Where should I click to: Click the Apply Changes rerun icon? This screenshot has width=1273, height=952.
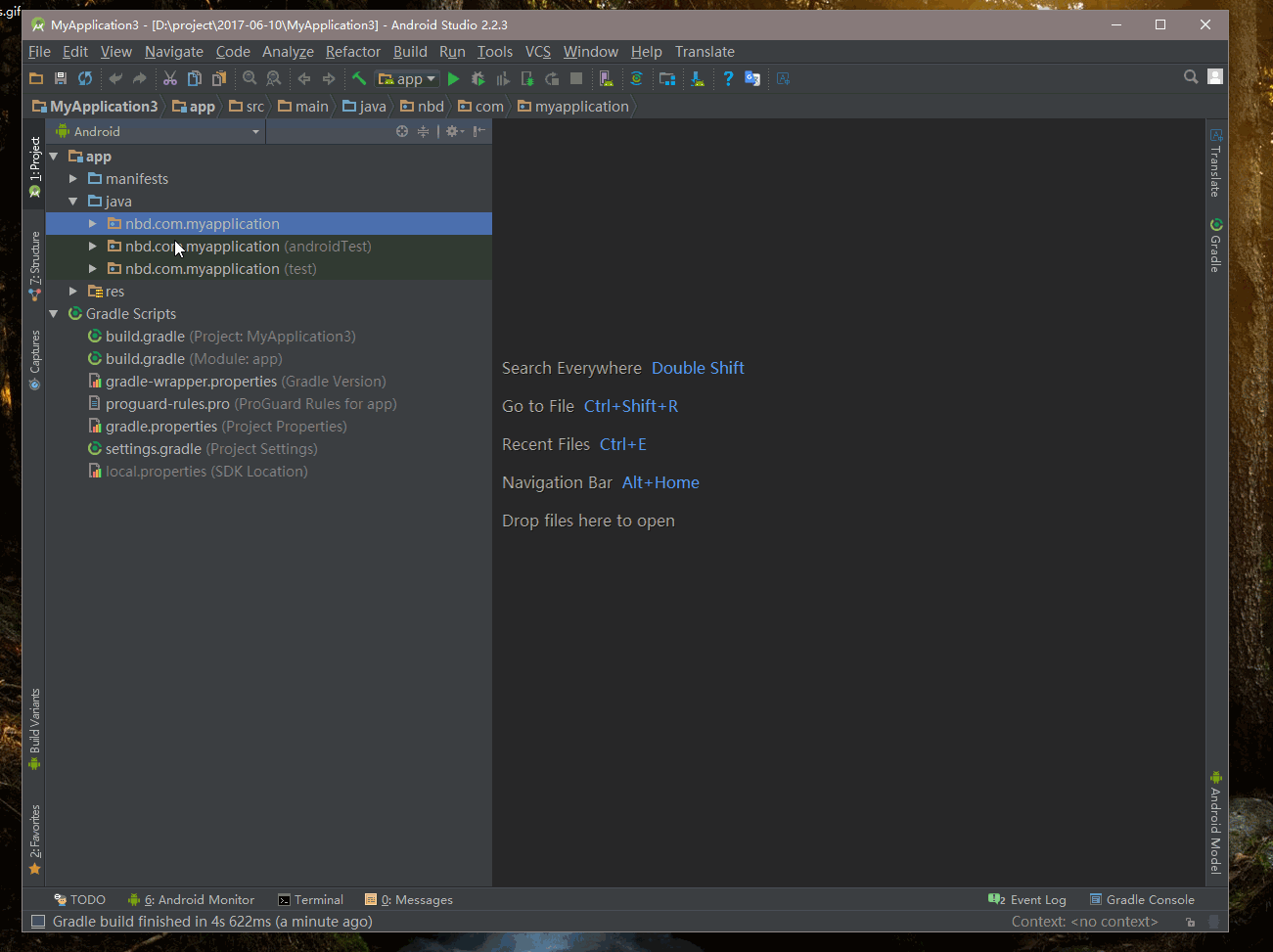(x=552, y=78)
